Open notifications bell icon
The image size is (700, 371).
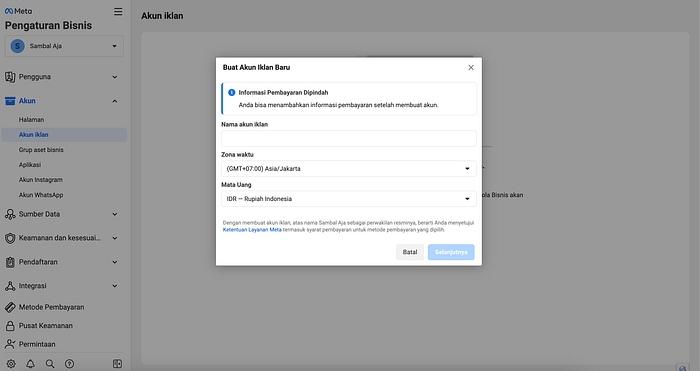30,364
